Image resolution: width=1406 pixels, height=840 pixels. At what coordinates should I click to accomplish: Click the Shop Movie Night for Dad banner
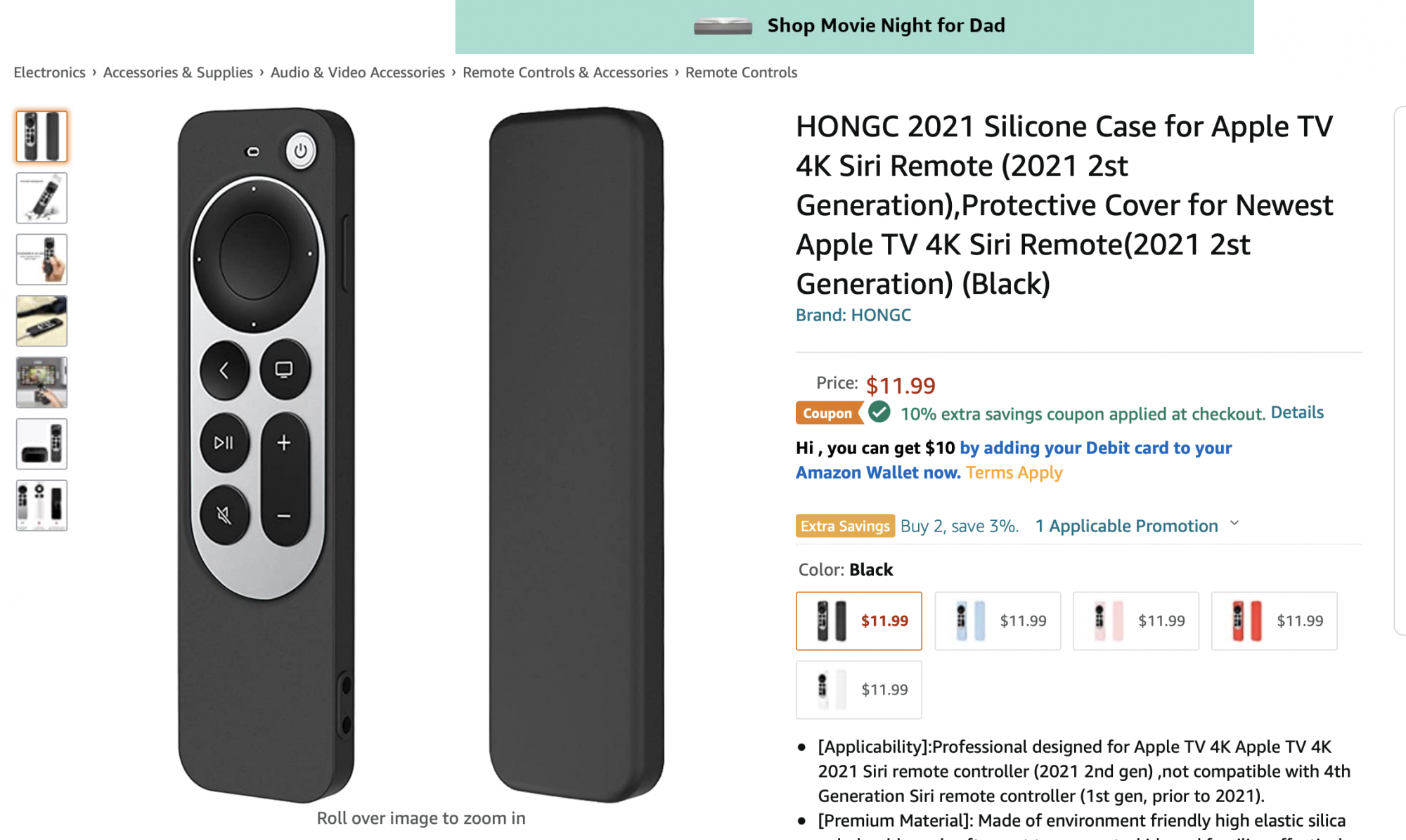[854, 26]
